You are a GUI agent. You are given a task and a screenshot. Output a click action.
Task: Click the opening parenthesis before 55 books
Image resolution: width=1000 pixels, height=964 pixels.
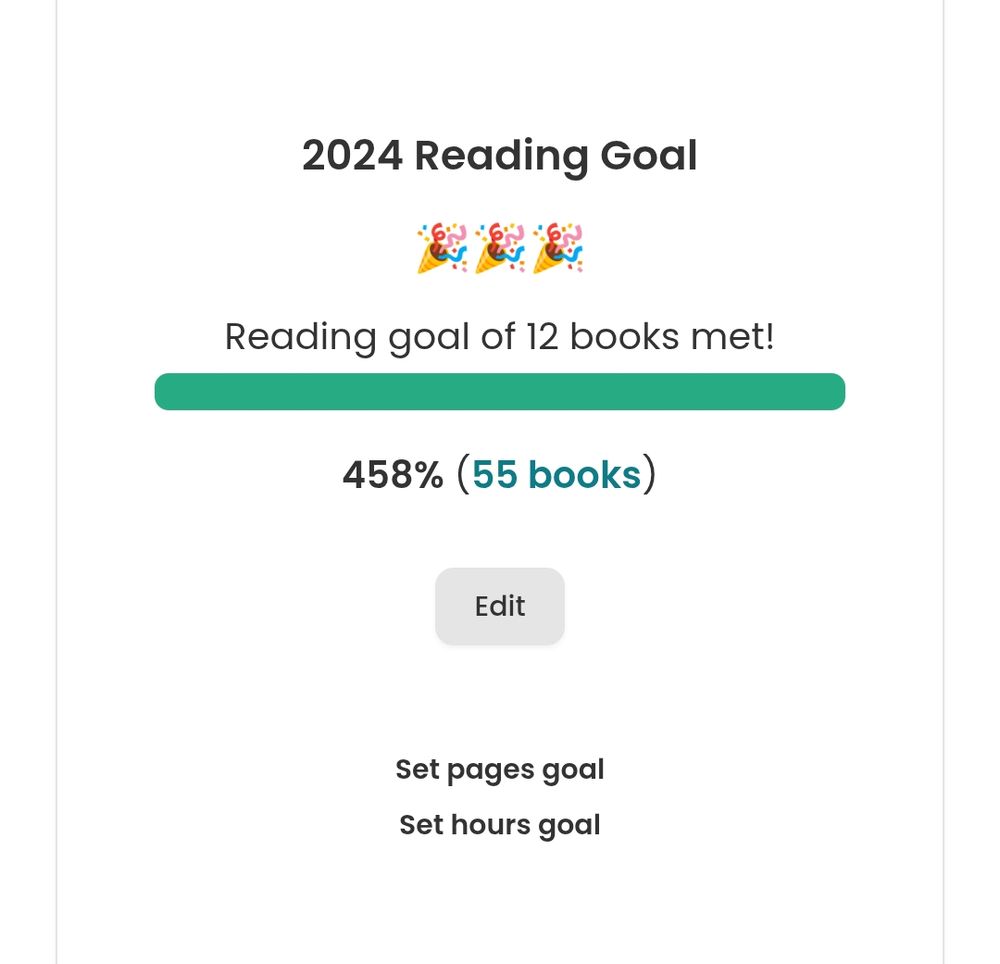coord(462,475)
